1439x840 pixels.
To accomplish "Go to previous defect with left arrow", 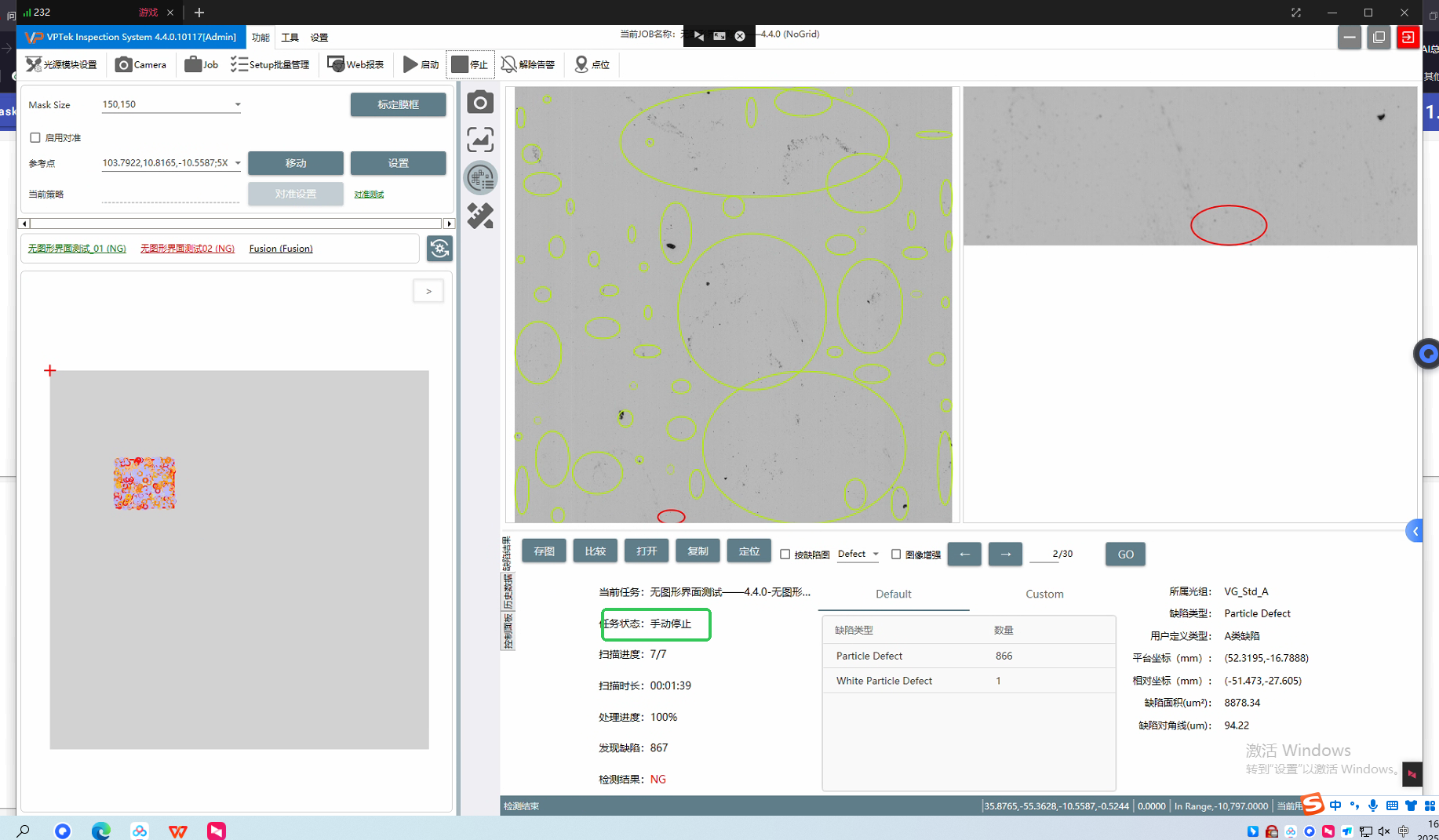I will click(964, 555).
